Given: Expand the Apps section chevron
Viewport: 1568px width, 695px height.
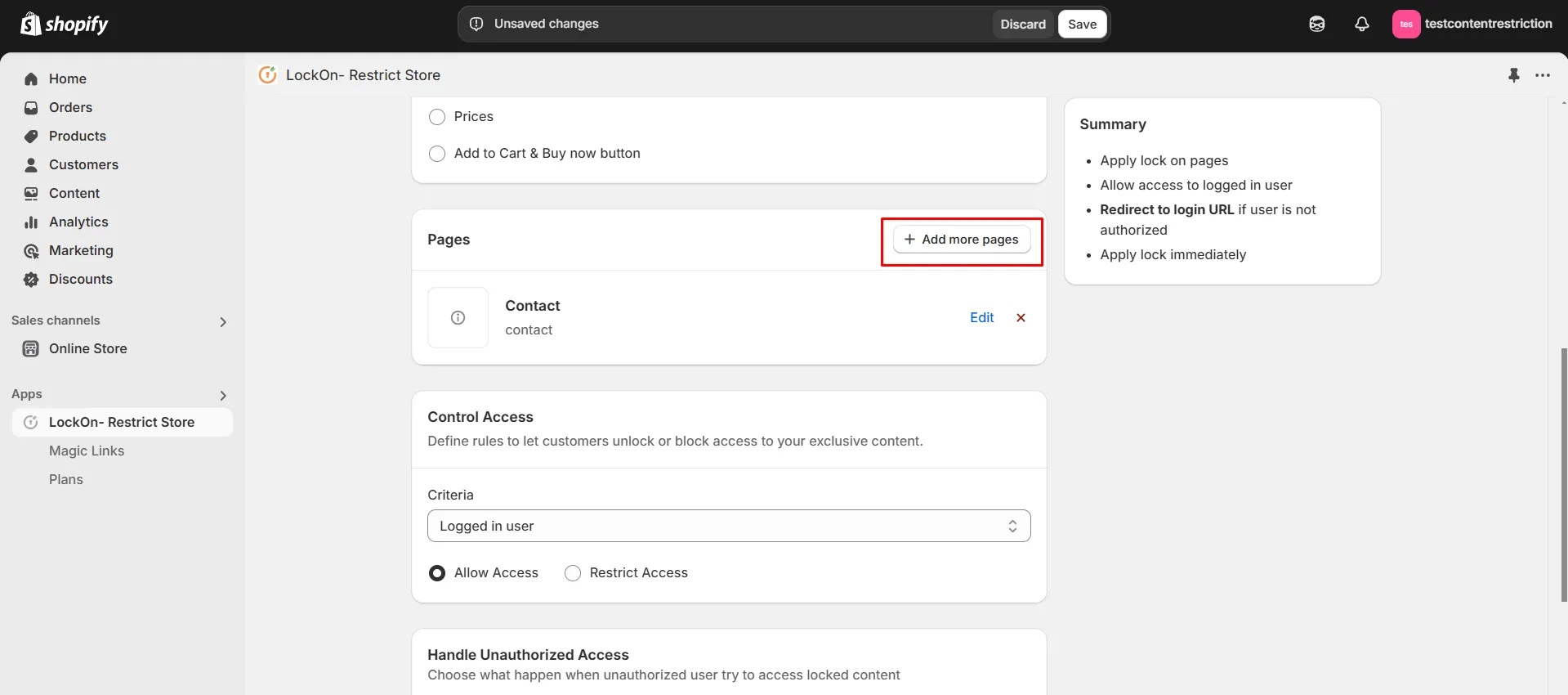Looking at the screenshot, I should pyautogui.click(x=223, y=395).
